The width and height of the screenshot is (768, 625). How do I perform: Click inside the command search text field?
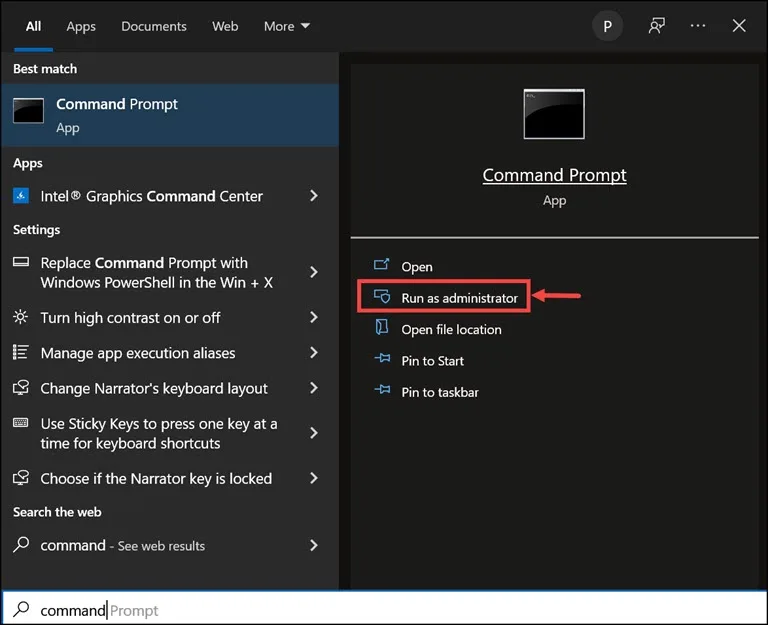pyautogui.click(x=384, y=609)
